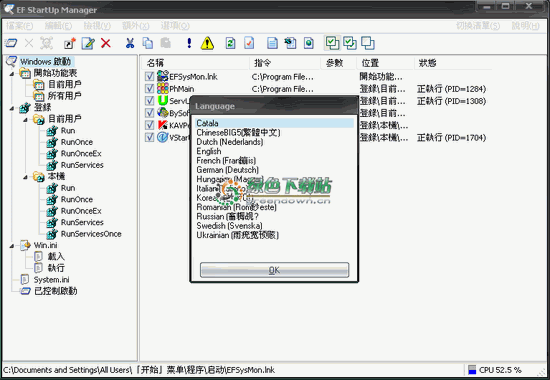Sort by the 名稱 column header
Image resolution: width=550 pixels, height=380 pixels.
click(x=195, y=63)
